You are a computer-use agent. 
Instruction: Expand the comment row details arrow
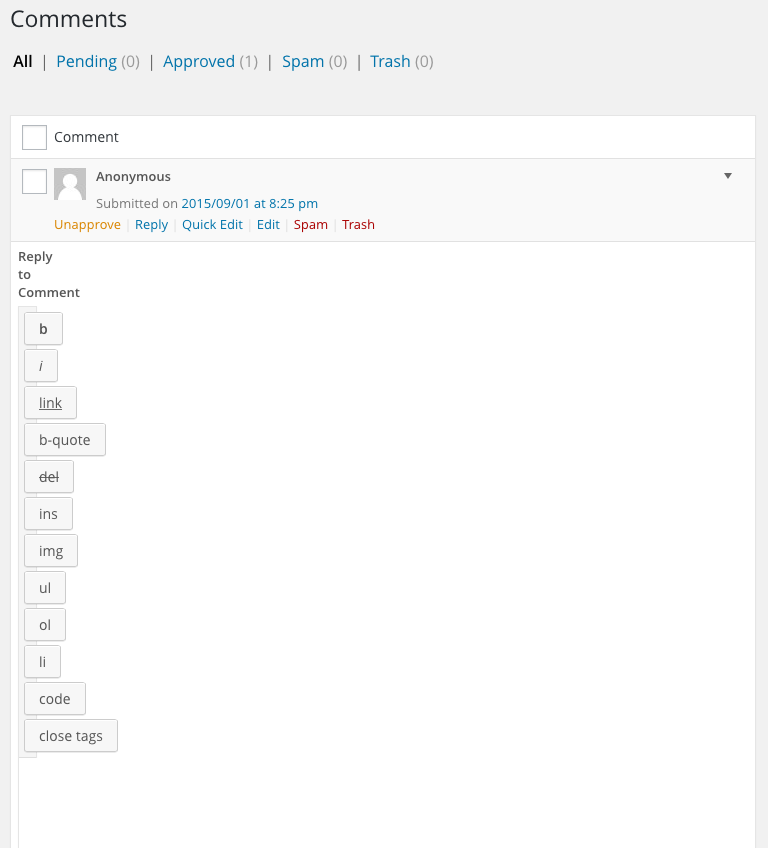[728, 176]
